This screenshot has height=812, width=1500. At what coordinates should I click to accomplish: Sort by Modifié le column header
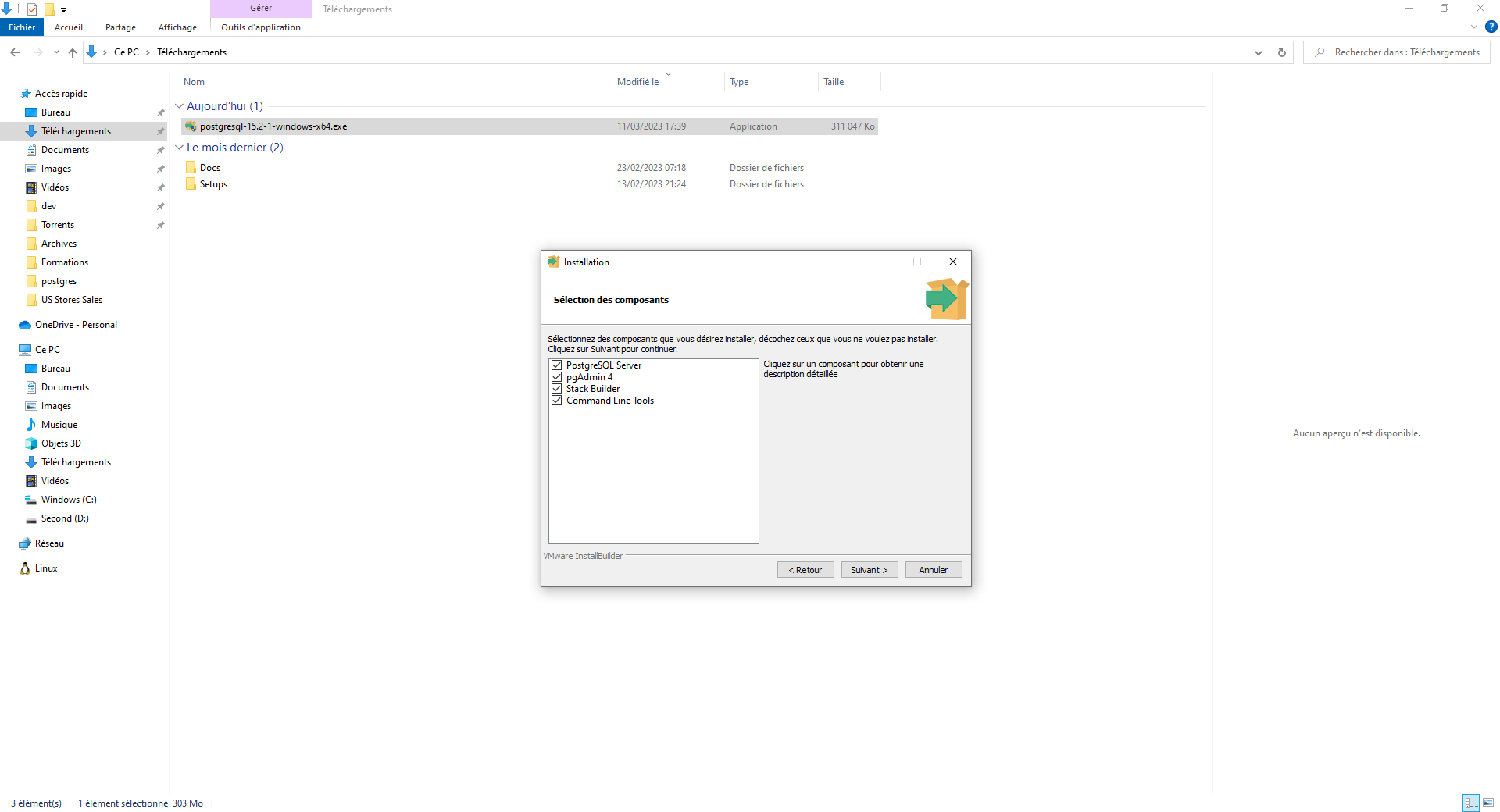[x=638, y=82]
